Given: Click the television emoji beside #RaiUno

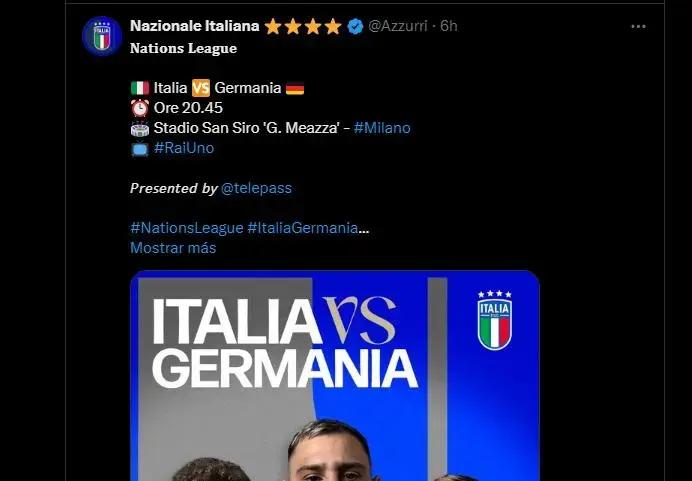Looking at the screenshot, I should point(140,148).
